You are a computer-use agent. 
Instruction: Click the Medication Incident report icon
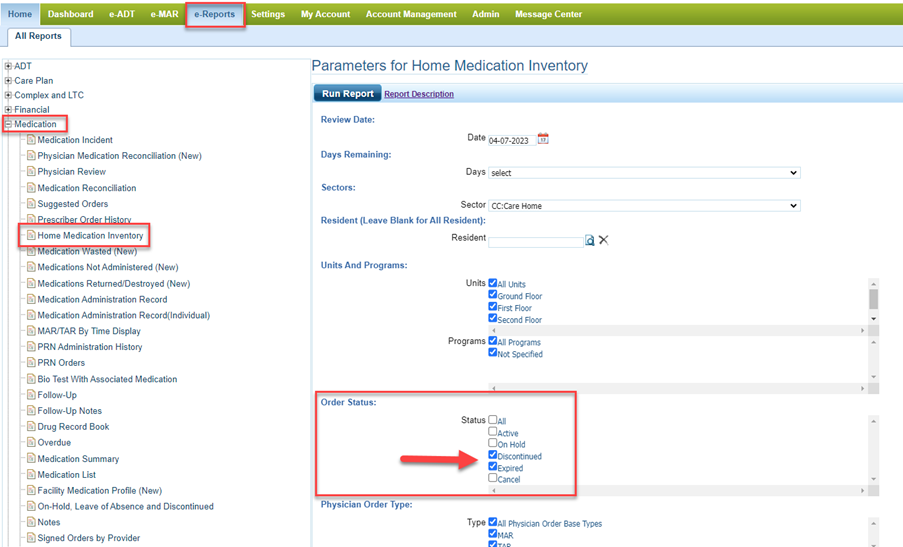pyautogui.click(x=31, y=140)
